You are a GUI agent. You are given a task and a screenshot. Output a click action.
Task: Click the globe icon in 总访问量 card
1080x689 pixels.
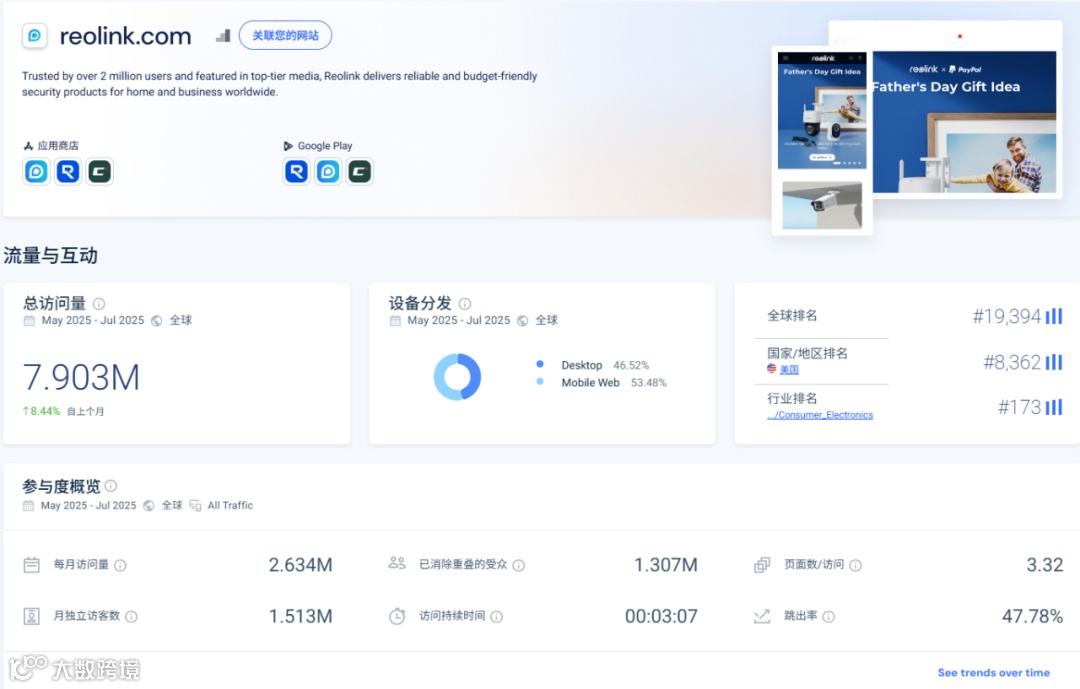[x=156, y=320]
